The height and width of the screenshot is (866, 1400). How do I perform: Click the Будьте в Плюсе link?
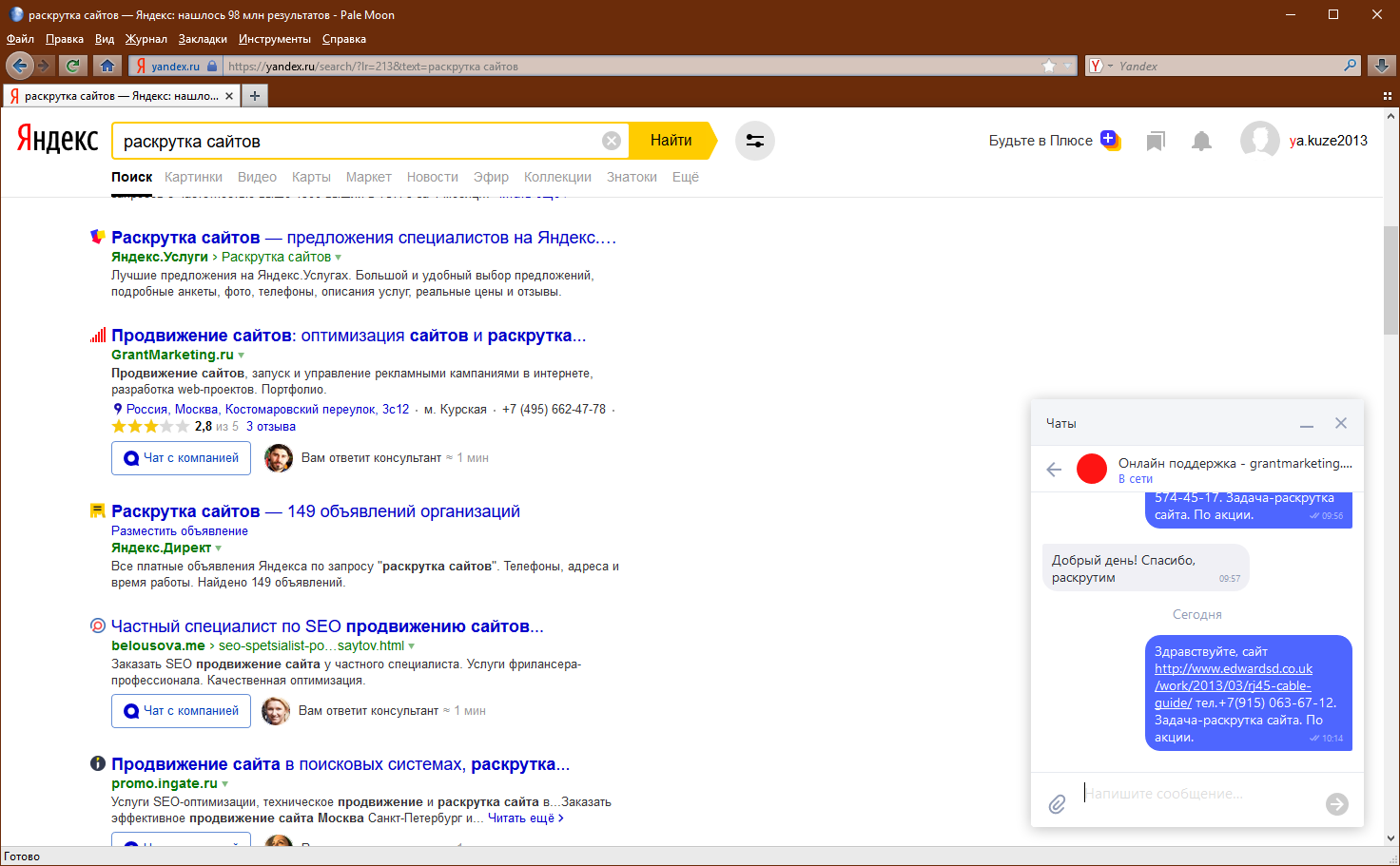pyautogui.click(x=1040, y=141)
